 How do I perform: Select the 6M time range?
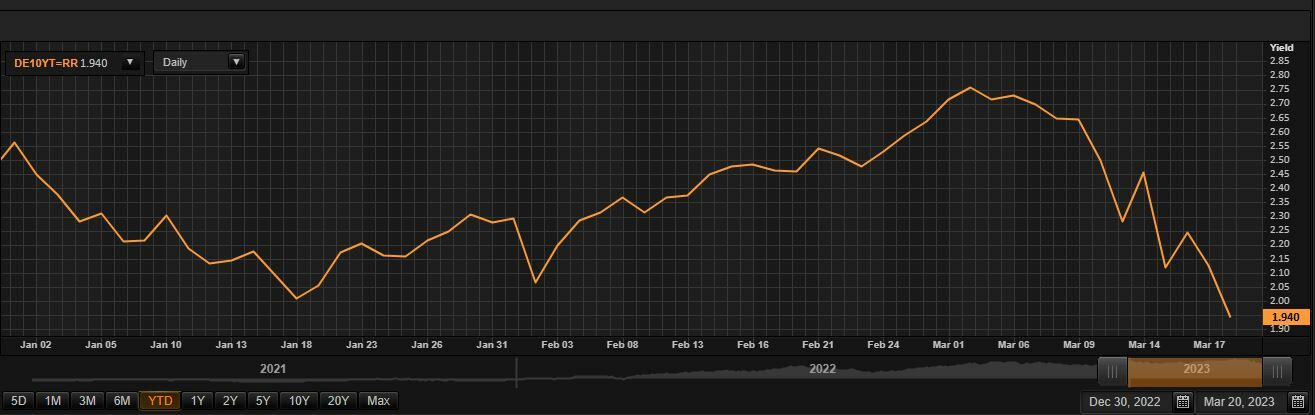pyautogui.click(x=122, y=401)
